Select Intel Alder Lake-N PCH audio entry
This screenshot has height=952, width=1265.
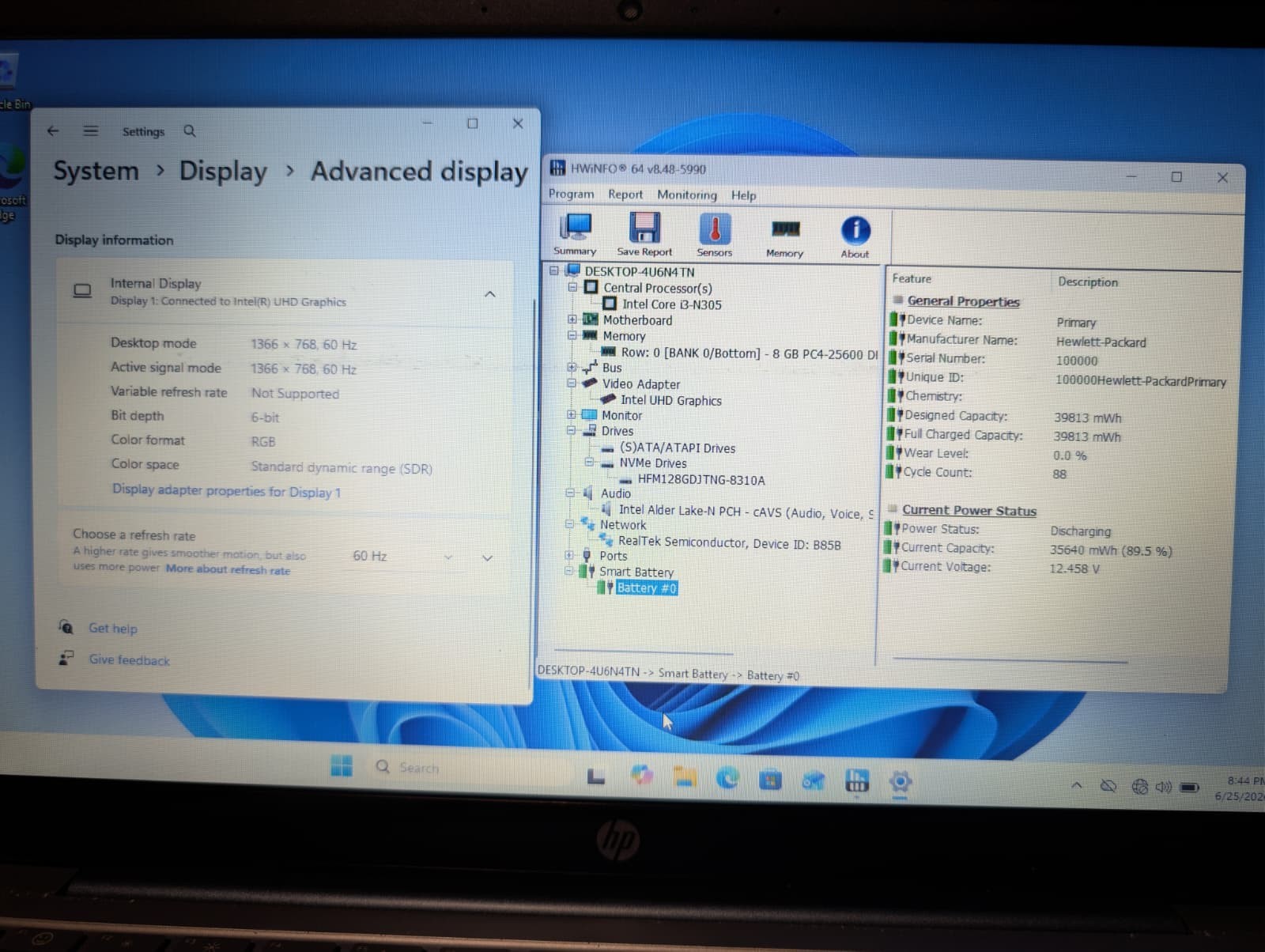pos(746,512)
